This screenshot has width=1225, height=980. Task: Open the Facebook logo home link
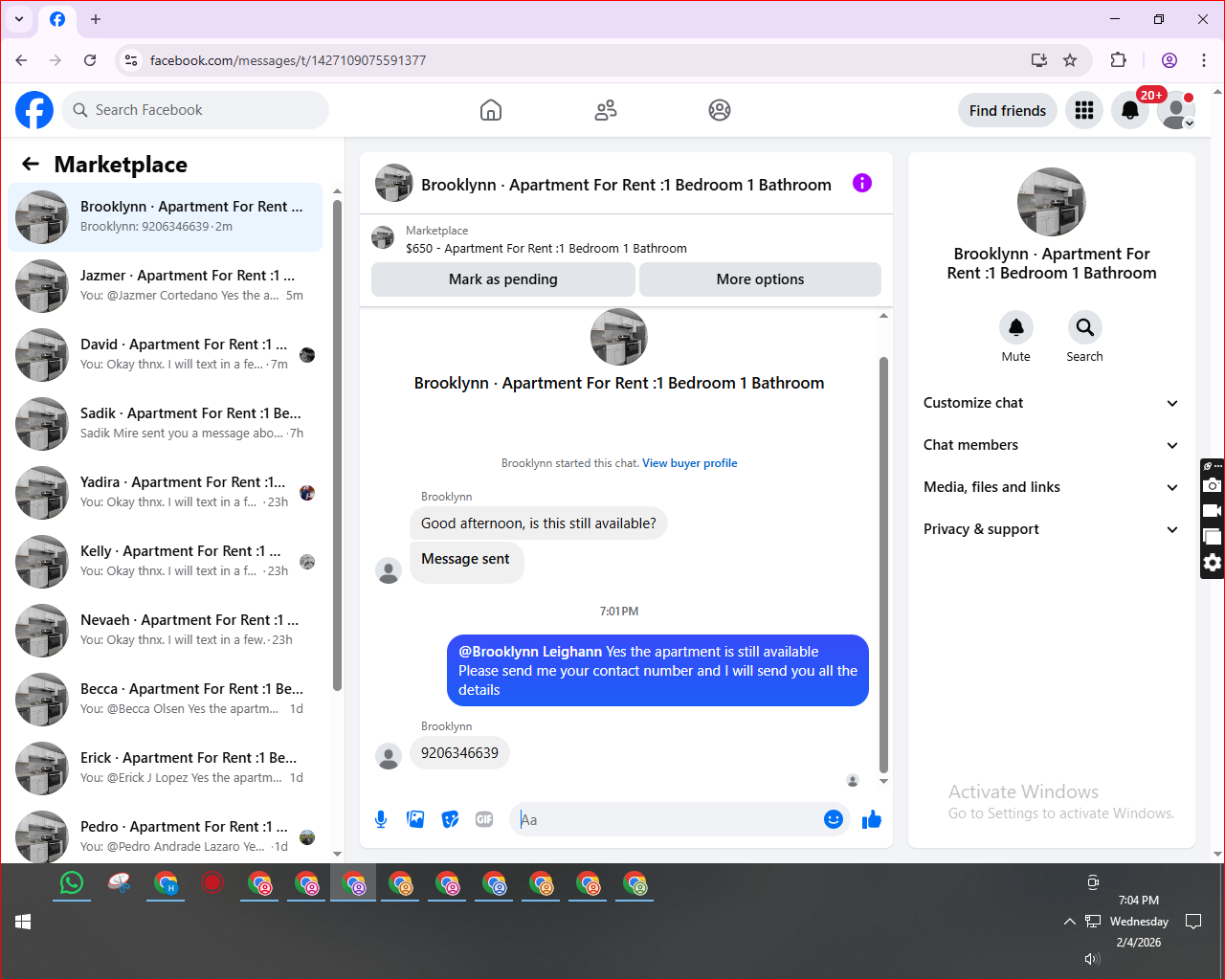pyautogui.click(x=34, y=110)
